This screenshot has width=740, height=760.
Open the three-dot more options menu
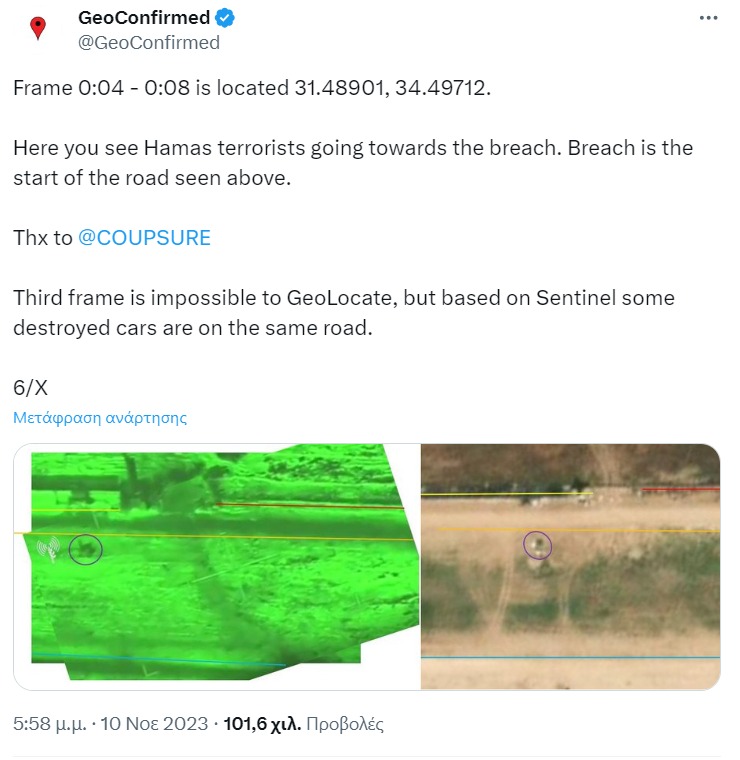708,18
